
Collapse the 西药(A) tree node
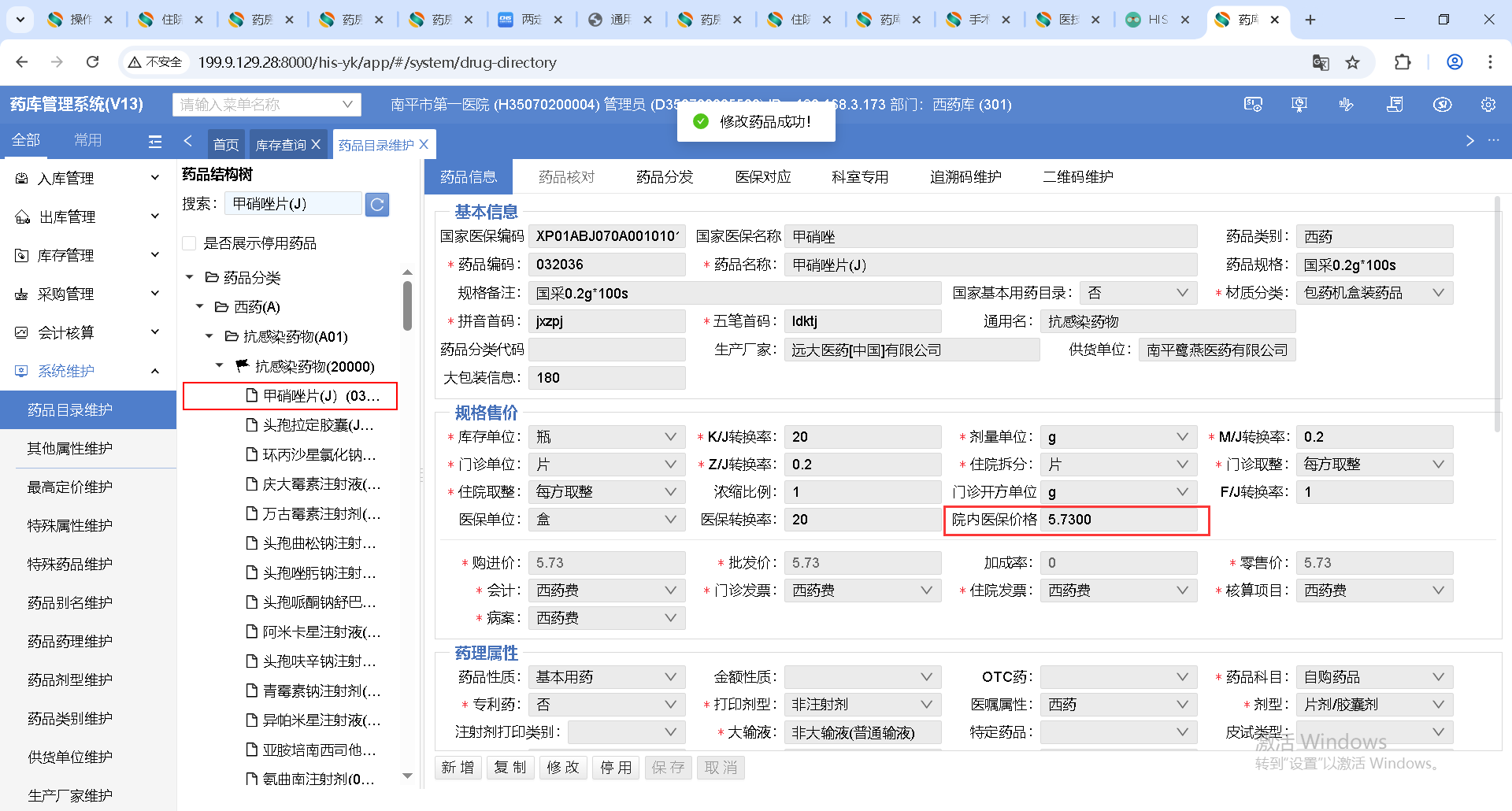pyautogui.click(x=200, y=307)
